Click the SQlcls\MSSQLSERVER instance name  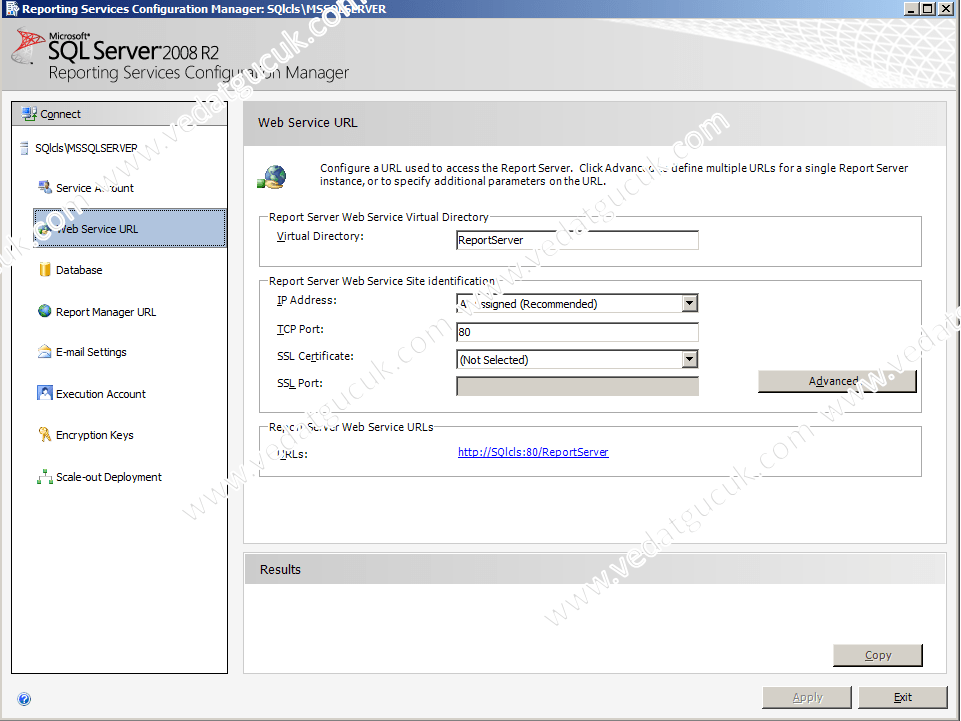click(x=86, y=148)
